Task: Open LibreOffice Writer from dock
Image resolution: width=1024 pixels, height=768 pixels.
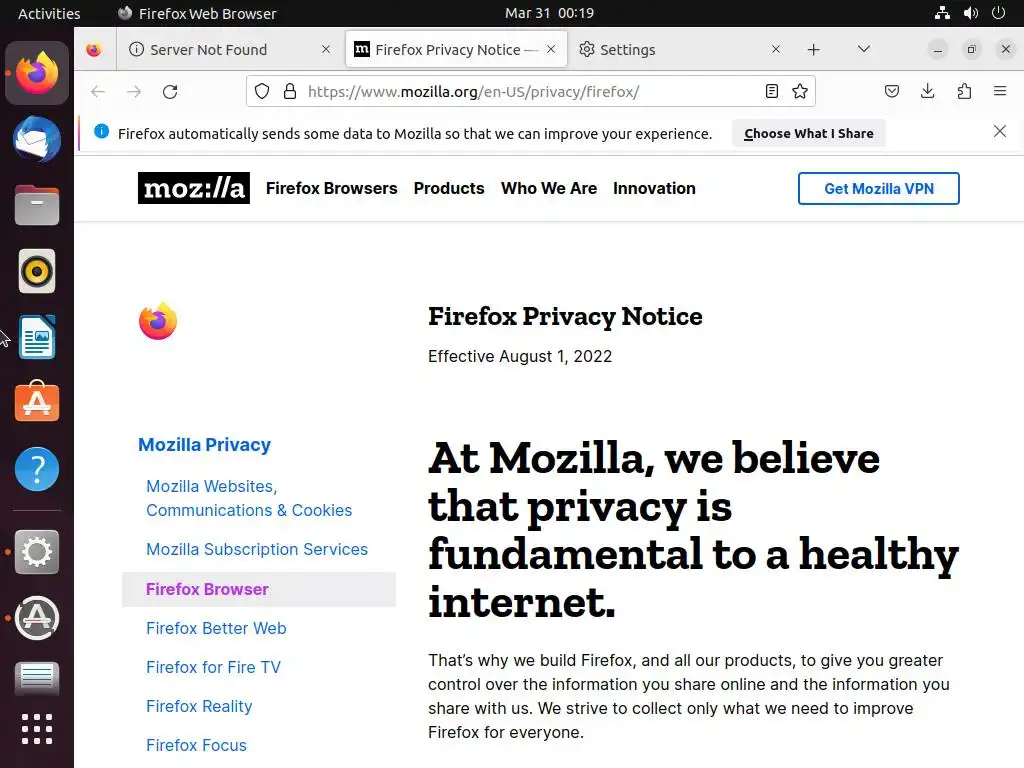Action: [x=37, y=337]
